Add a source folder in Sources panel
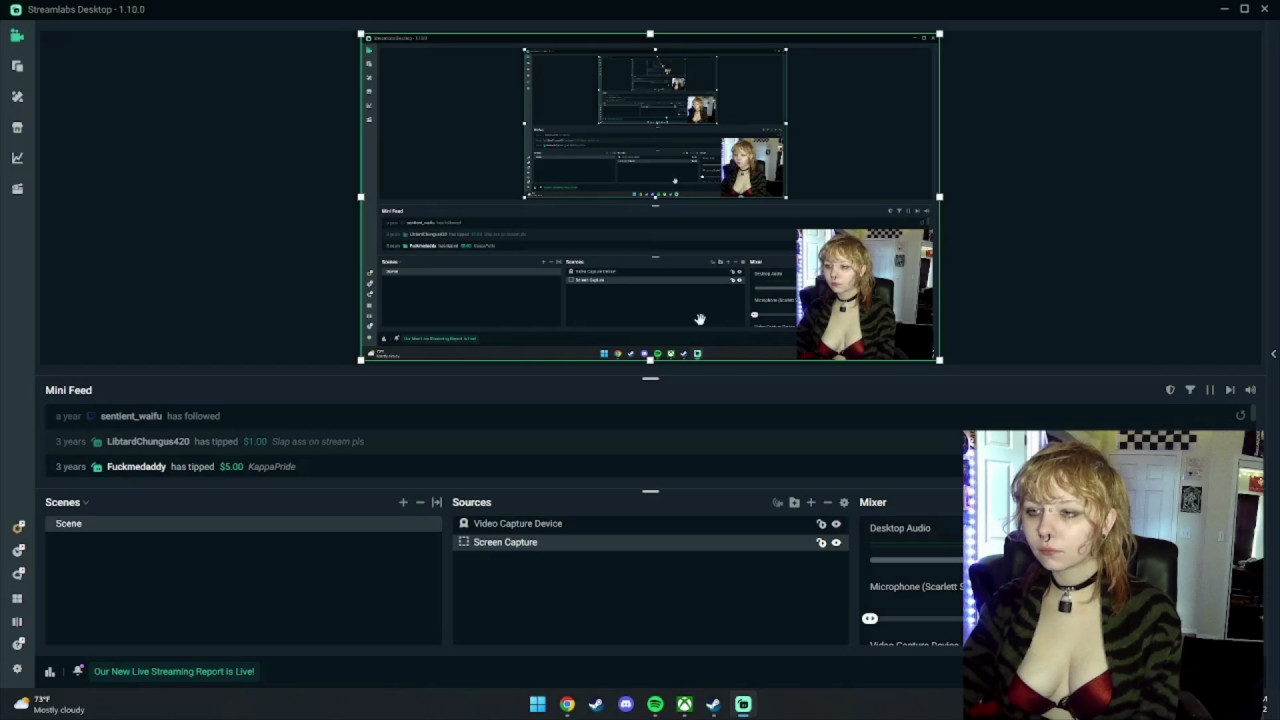Viewport: 1280px width, 720px height. 794,502
